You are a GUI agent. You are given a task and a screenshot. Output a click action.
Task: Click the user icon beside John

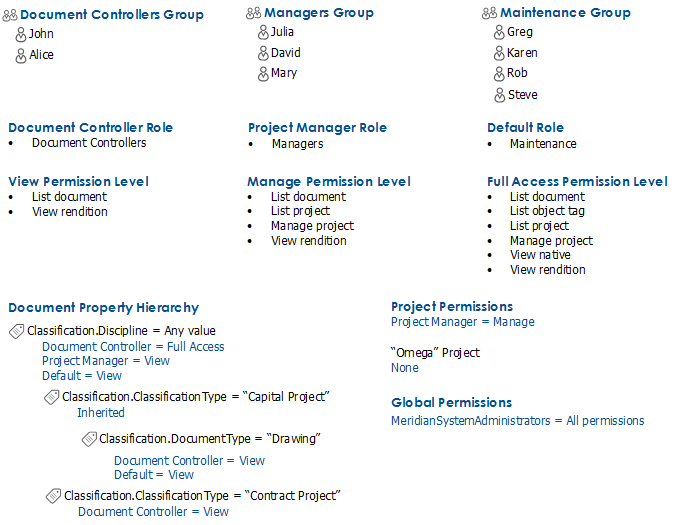[21, 35]
